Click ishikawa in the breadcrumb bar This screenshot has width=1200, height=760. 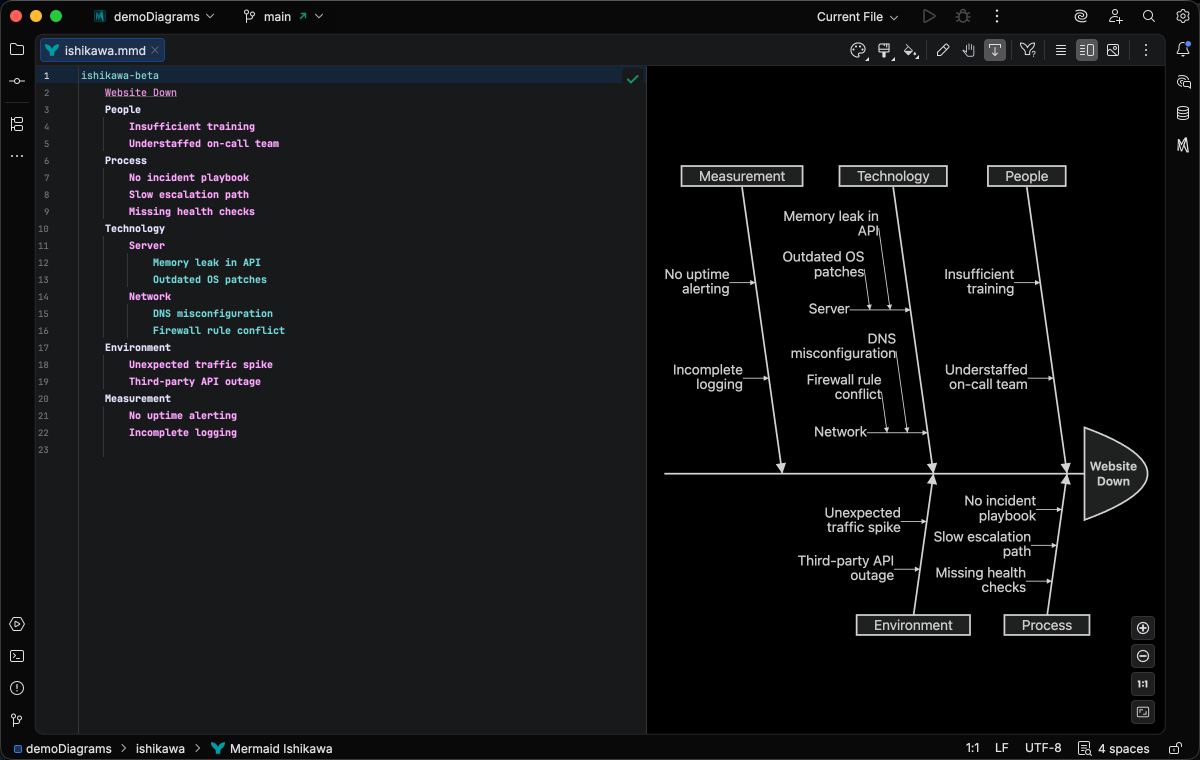(160, 748)
